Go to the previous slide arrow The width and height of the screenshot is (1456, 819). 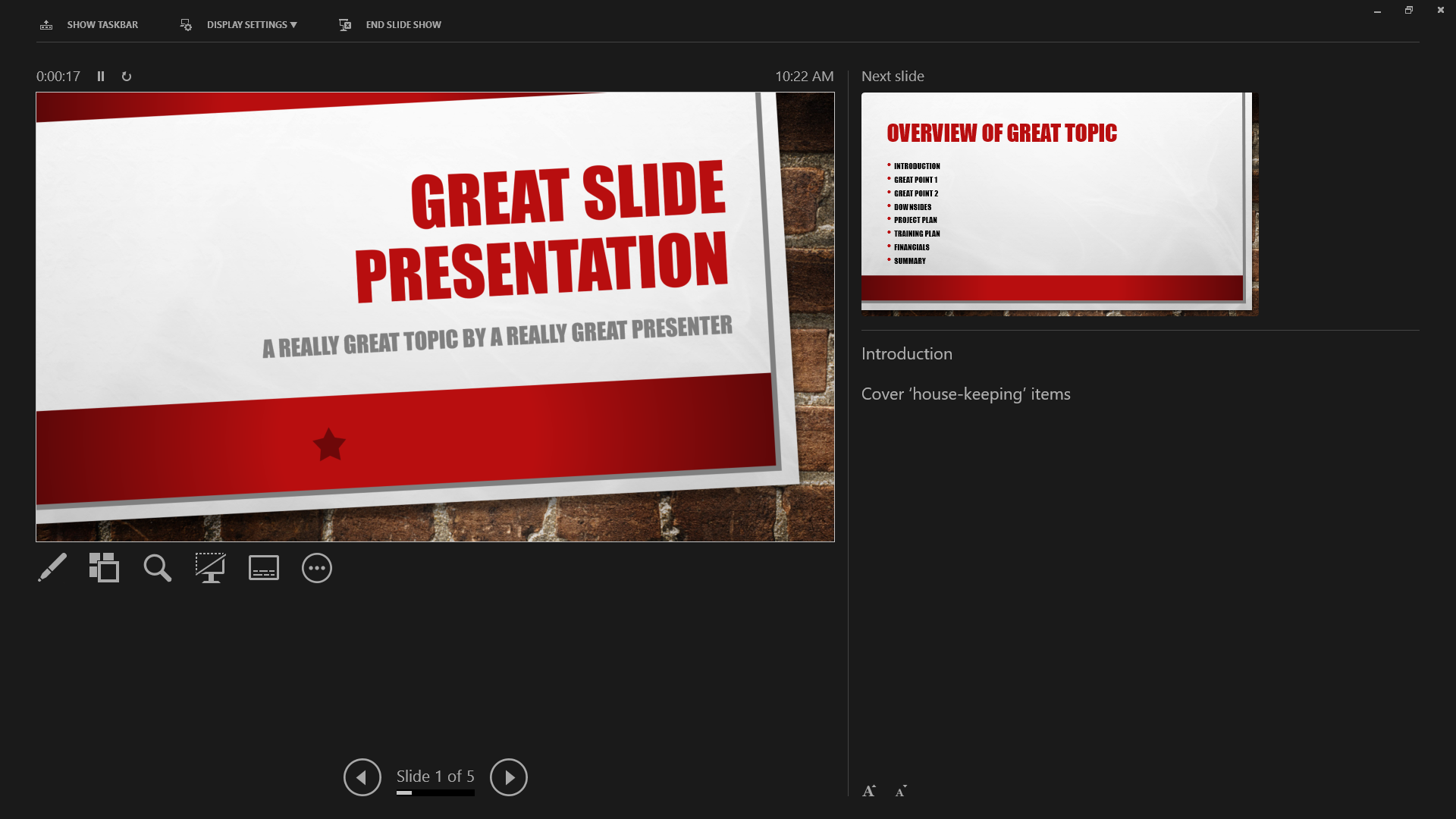(362, 777)
